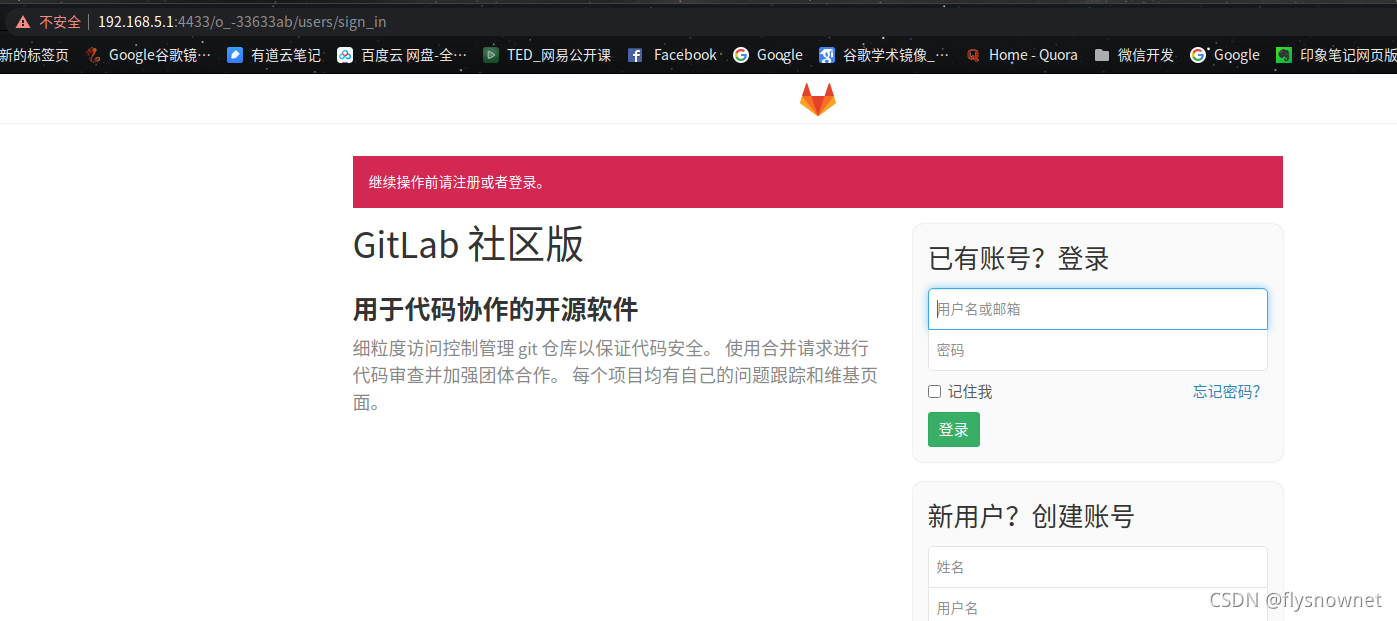Image resolution: width=1397 pixels, height=621 pixels.
Task: Open the 新的标签页 bookmark
Action: tap(34, 55)
